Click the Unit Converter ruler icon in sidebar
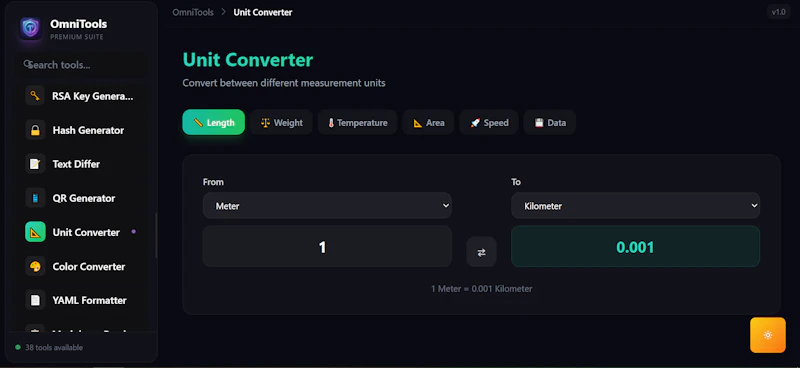The width and height of the screenshot is (800, 368). (35, 232)
